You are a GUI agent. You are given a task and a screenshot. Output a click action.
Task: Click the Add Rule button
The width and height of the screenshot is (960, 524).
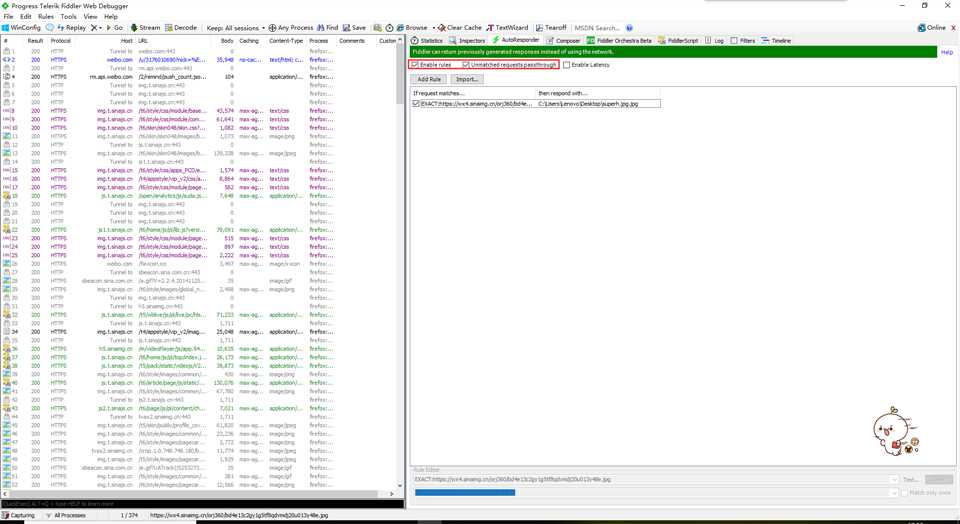point(429,80)
